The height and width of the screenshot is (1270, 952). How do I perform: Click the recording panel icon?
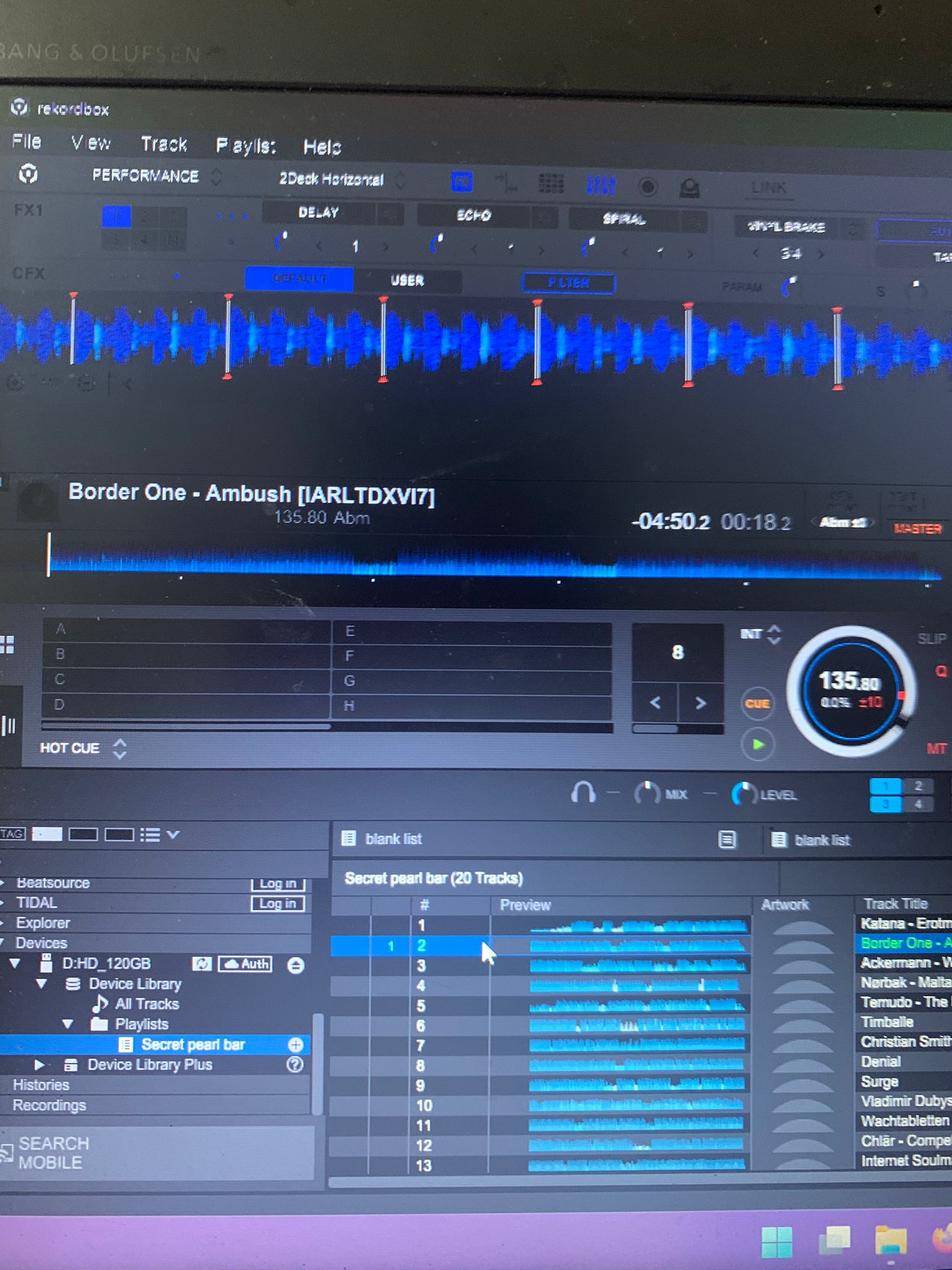pos(648,187)
